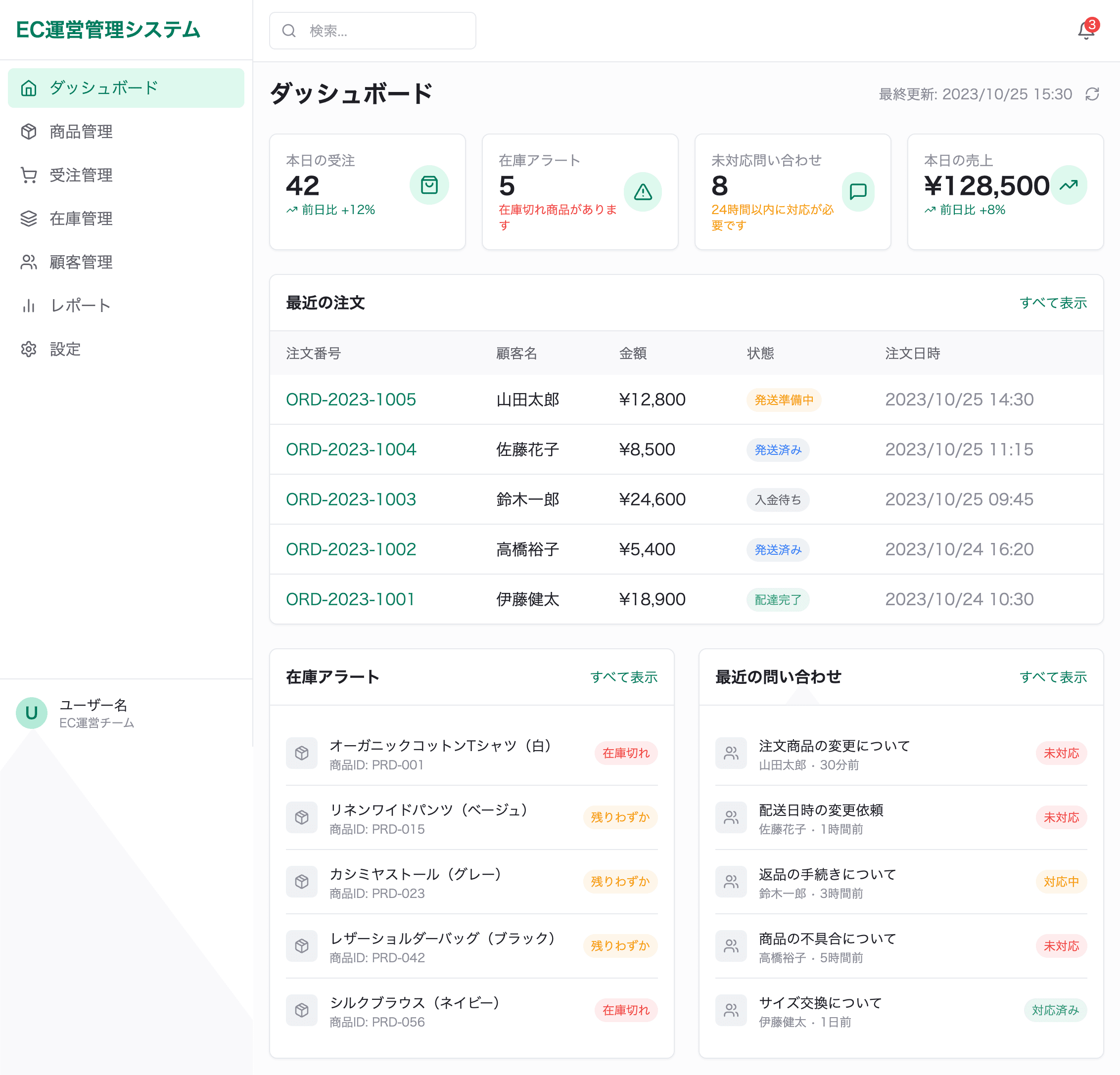This screenshot has height=1075, width=1120.
Task: Select 在庫管理 in the sidebar
Action: 126,218
